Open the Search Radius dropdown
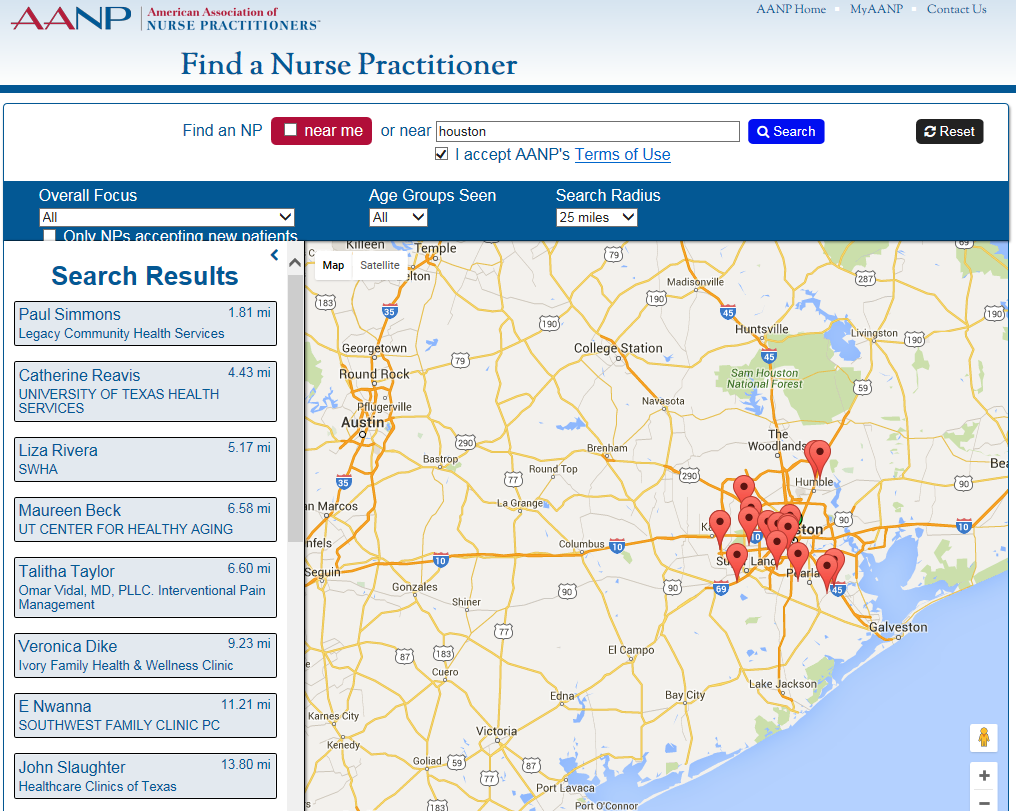 click(597, 217)
